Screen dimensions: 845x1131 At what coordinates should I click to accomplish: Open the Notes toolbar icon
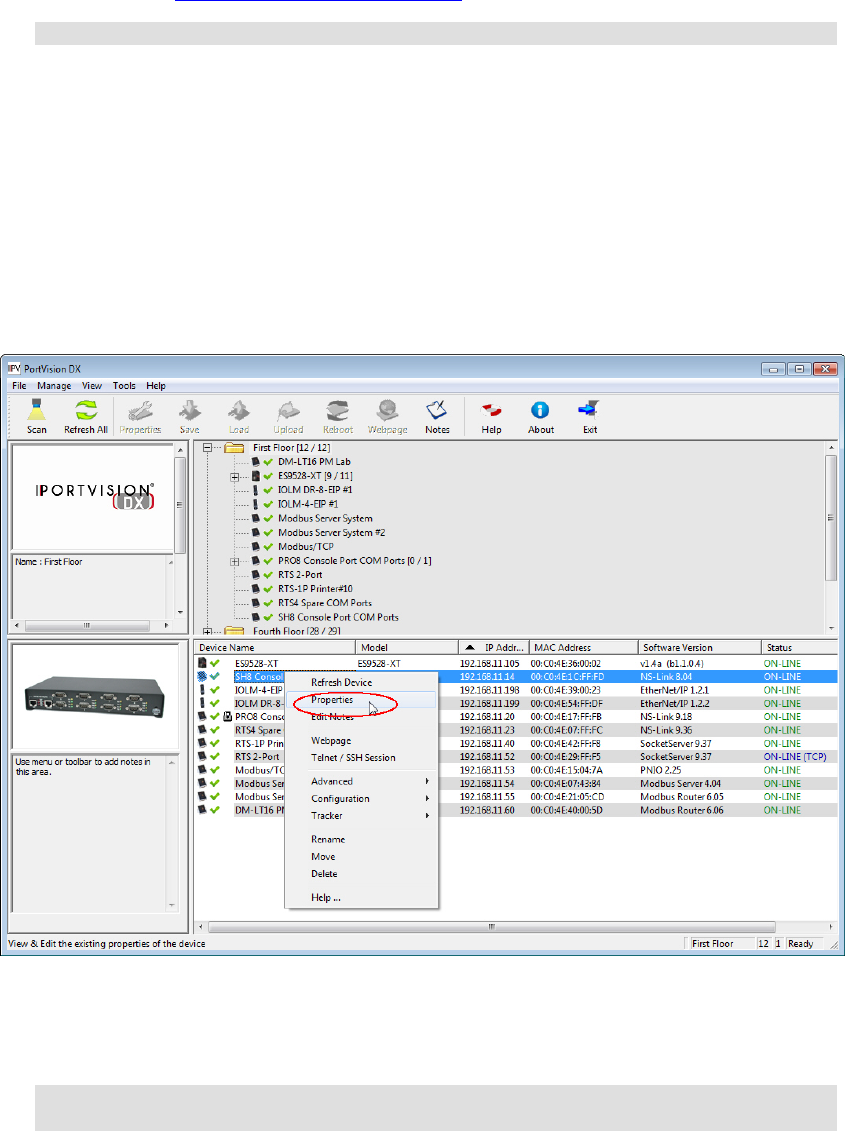(437, 416)
